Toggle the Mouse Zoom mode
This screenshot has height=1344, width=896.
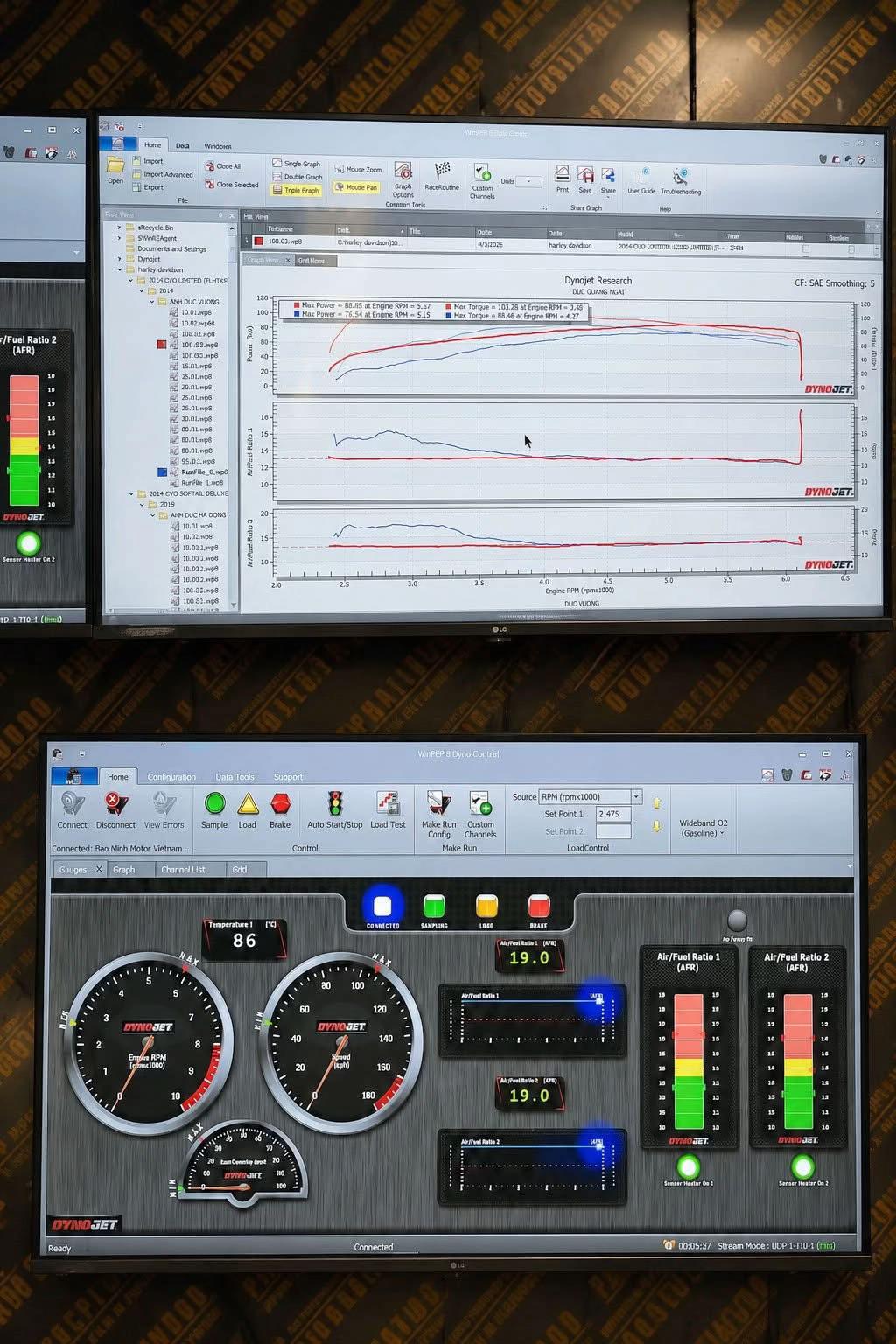pyautogui.click(x=358, y=170)
